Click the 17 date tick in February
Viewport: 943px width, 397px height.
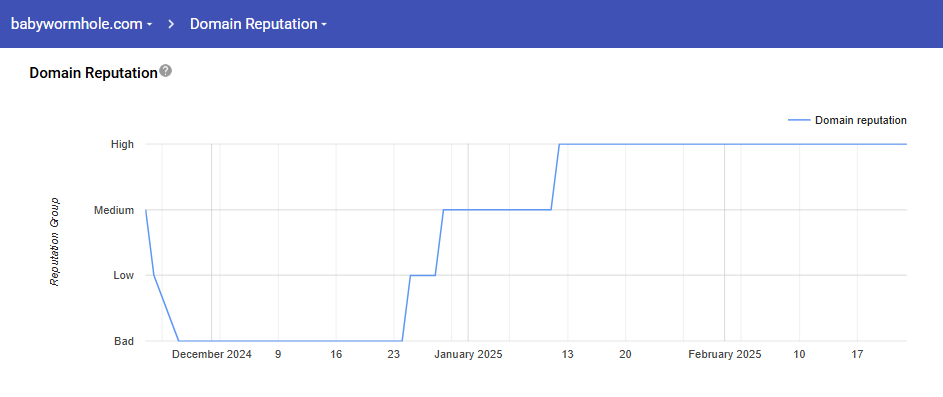858,354
